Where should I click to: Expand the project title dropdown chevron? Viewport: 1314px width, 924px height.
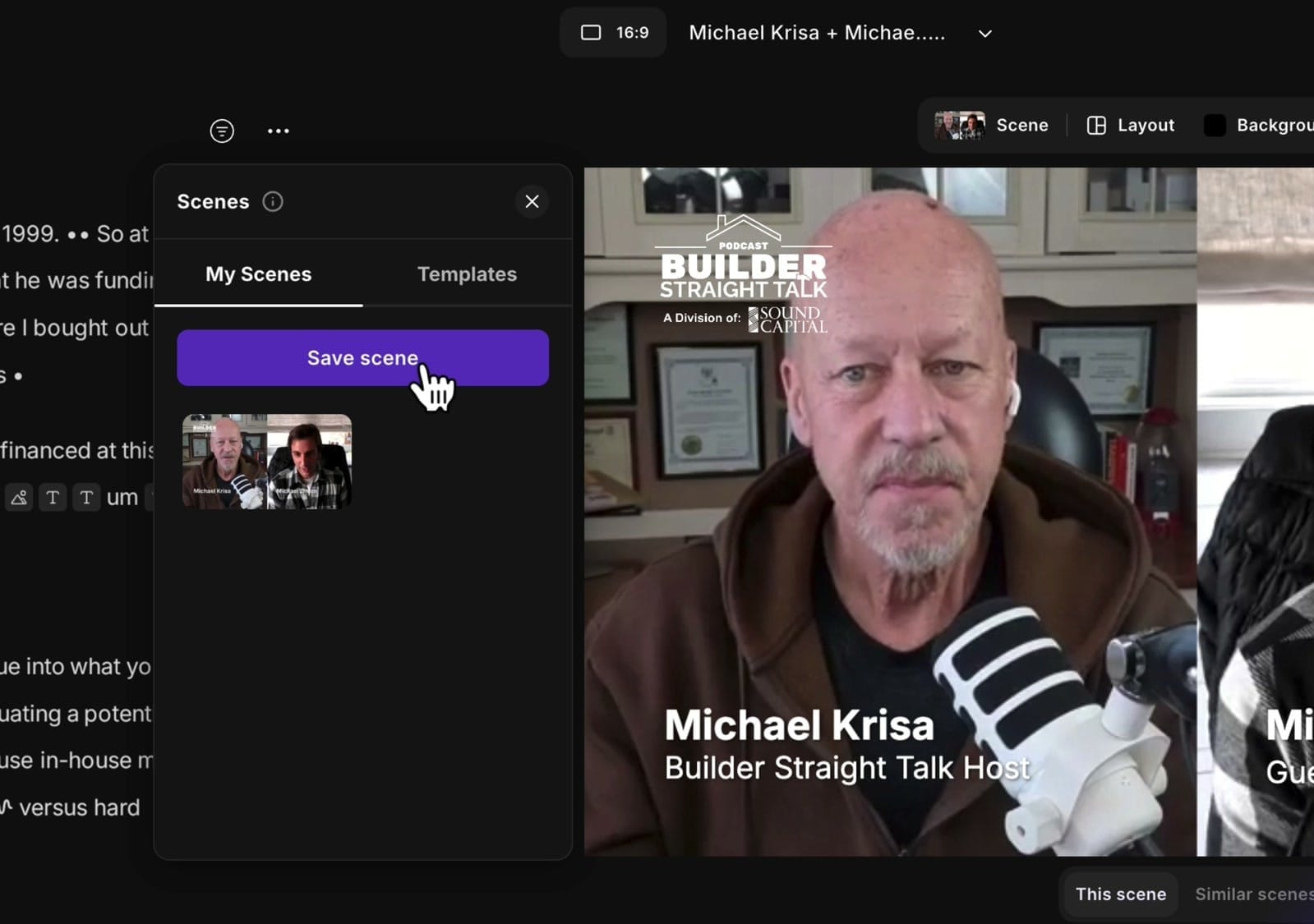point(984,34)
